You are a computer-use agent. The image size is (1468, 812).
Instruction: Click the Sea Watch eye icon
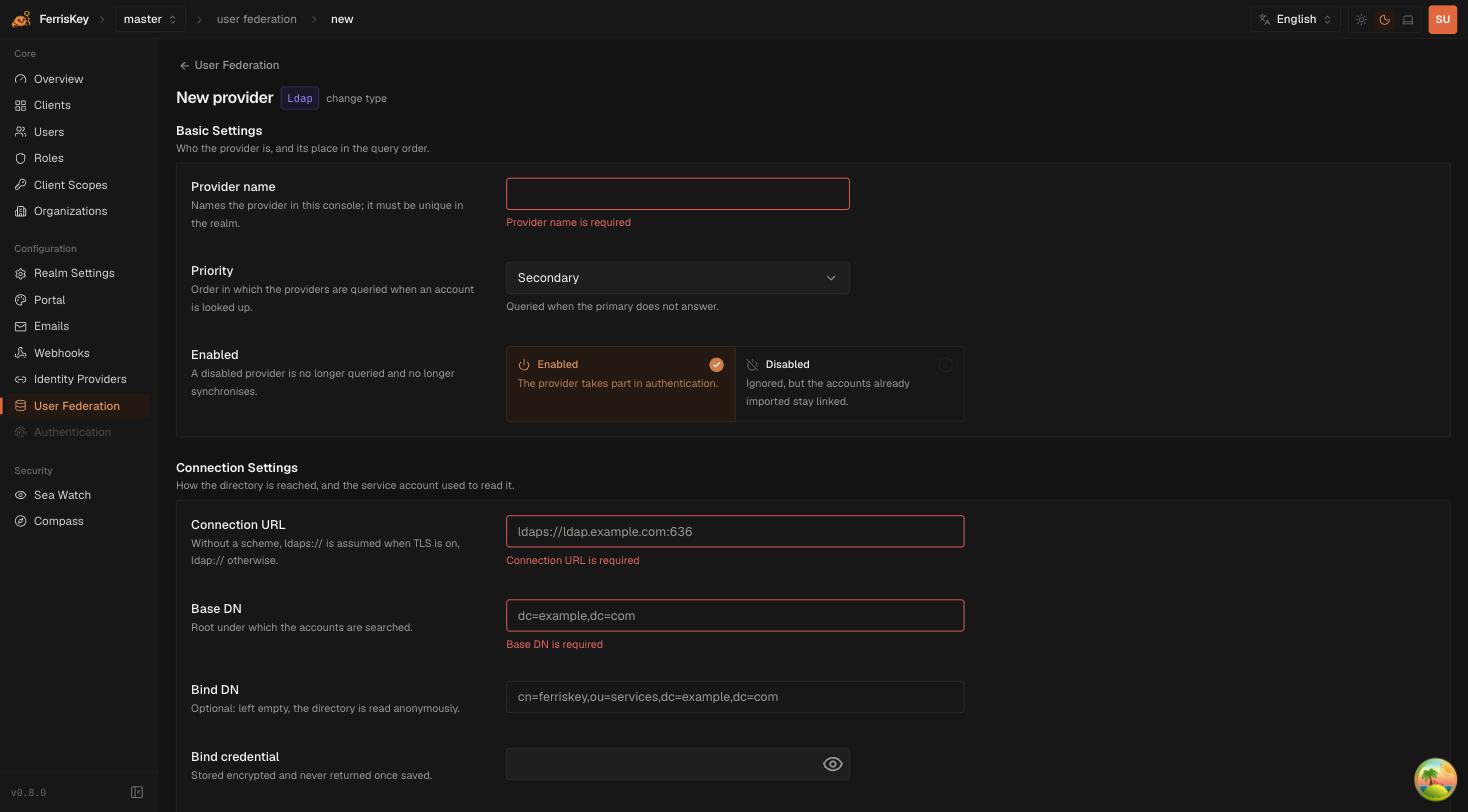(x=21, y=495)
